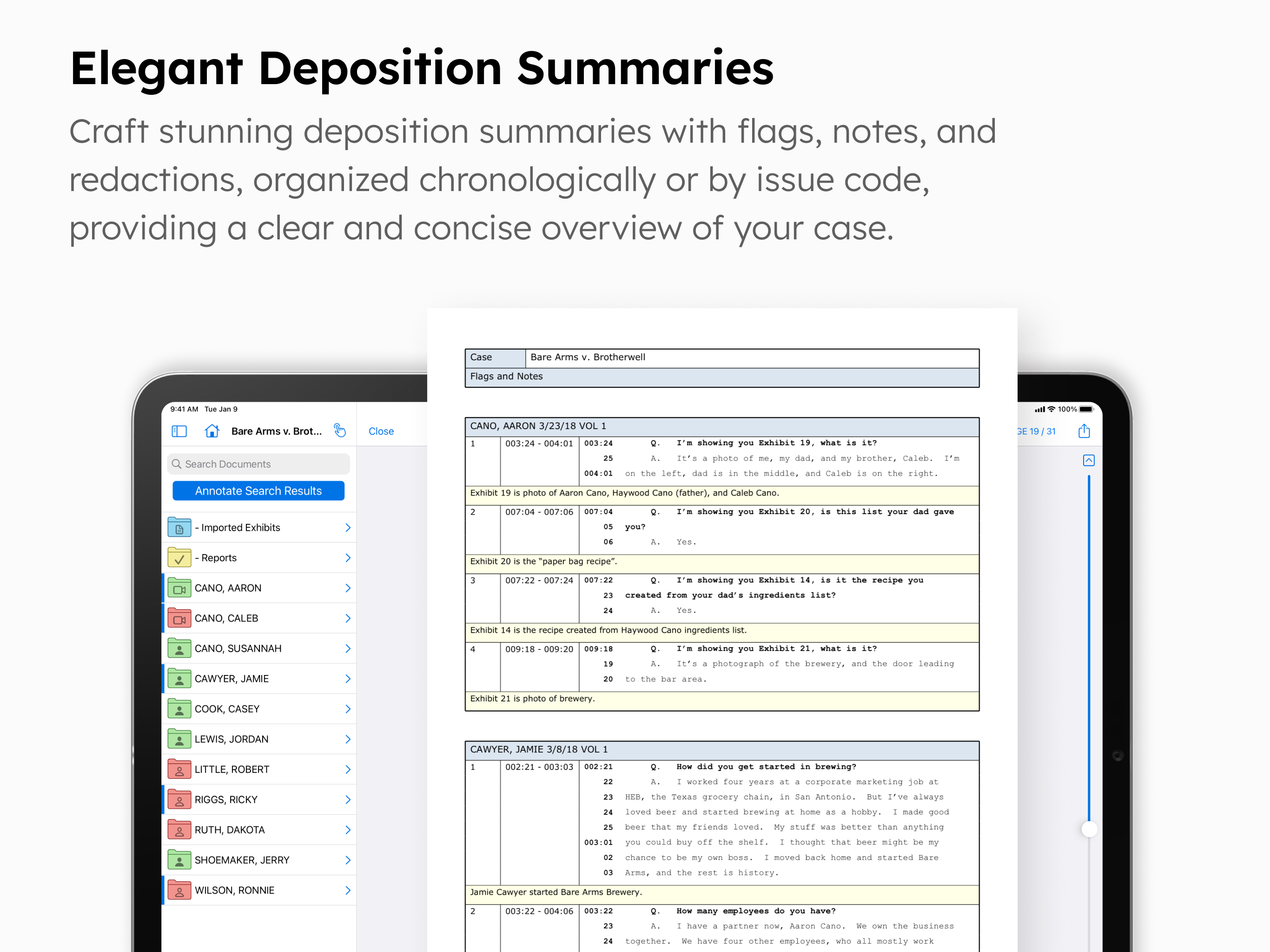Open the Imported Exhibits document icon
This screenshot has width=1270, height=952.
180,527
